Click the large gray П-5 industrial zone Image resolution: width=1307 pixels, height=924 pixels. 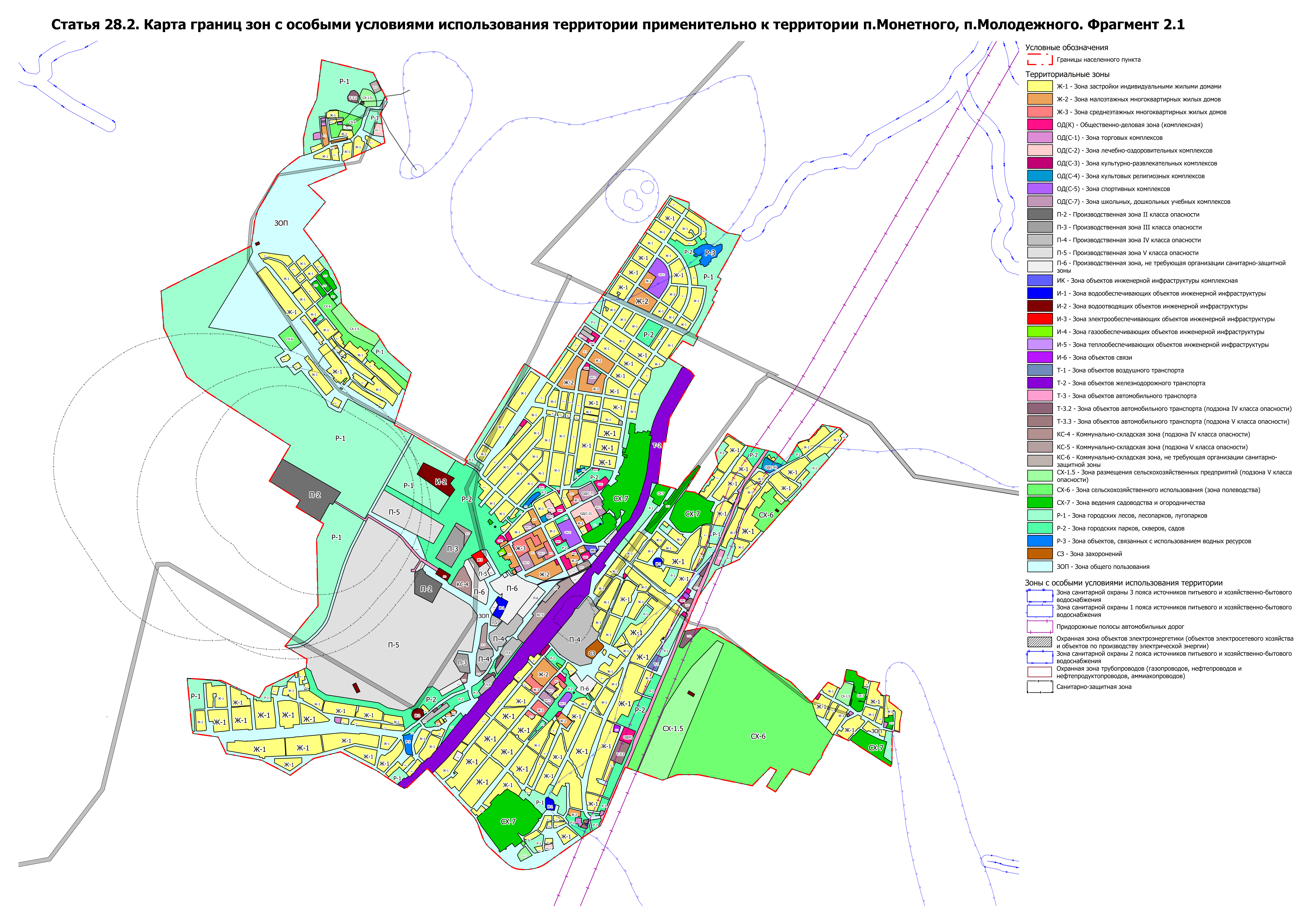tap(393, 632)
